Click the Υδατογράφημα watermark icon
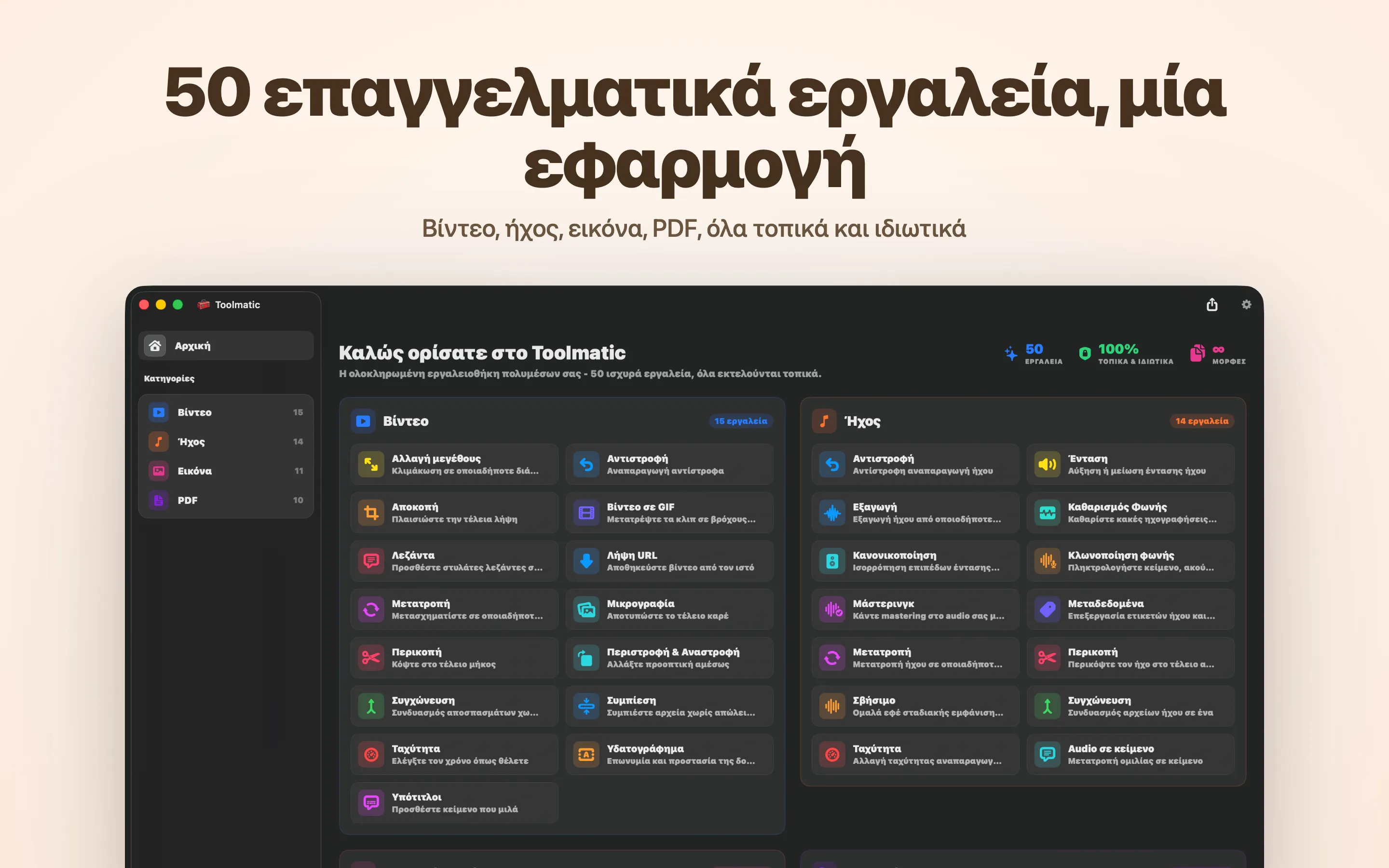The height and width of the screenshot is (868, 1389). (586, 754)
